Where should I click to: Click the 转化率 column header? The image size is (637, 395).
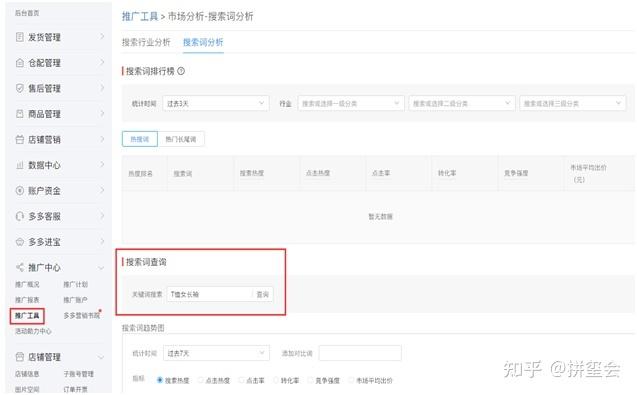click(x=447, y=173)
